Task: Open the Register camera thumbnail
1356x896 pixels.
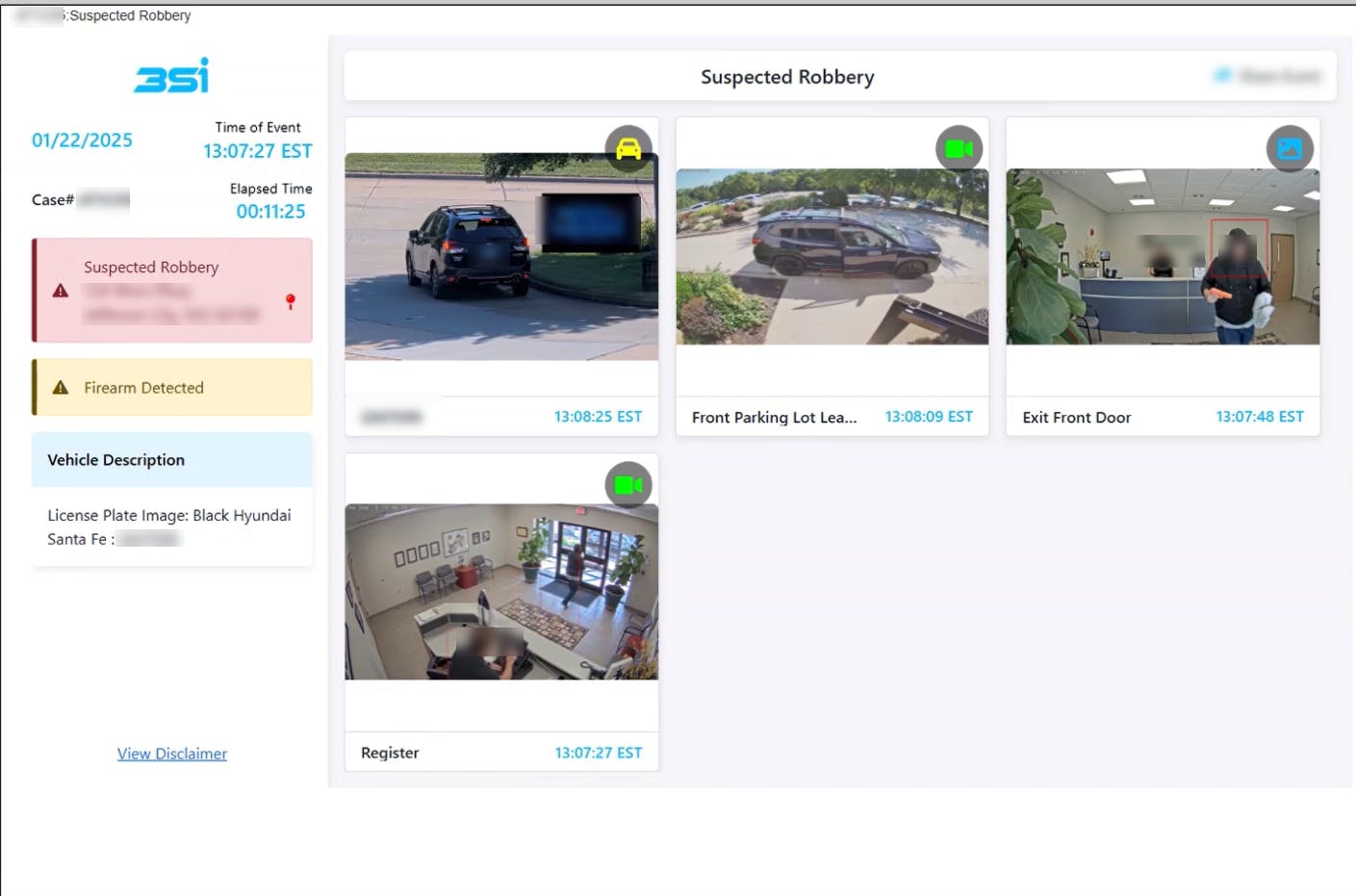Action: (501, 592)
